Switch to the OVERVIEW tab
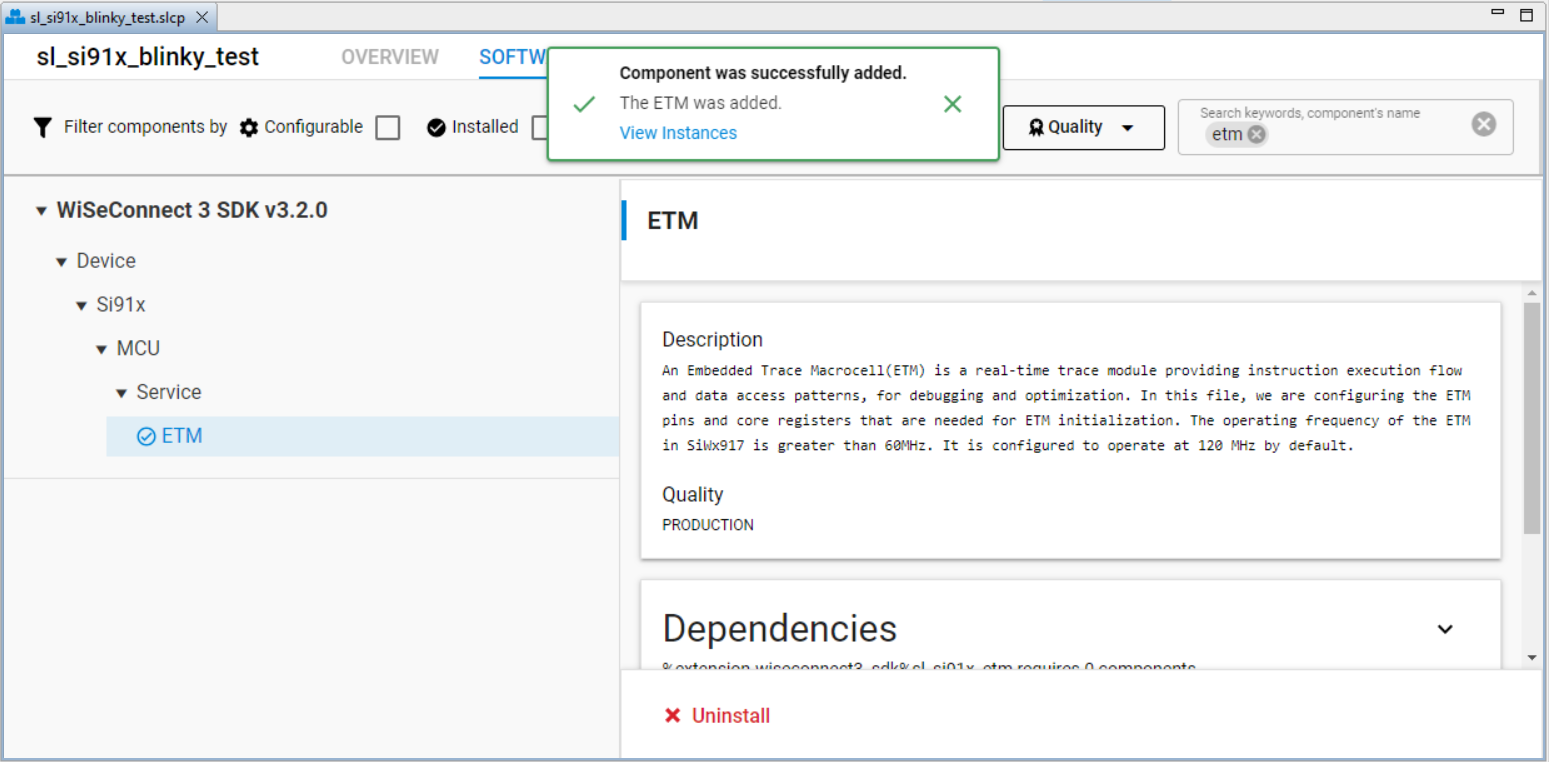The image size is (1549, 762). coord(390,57)
